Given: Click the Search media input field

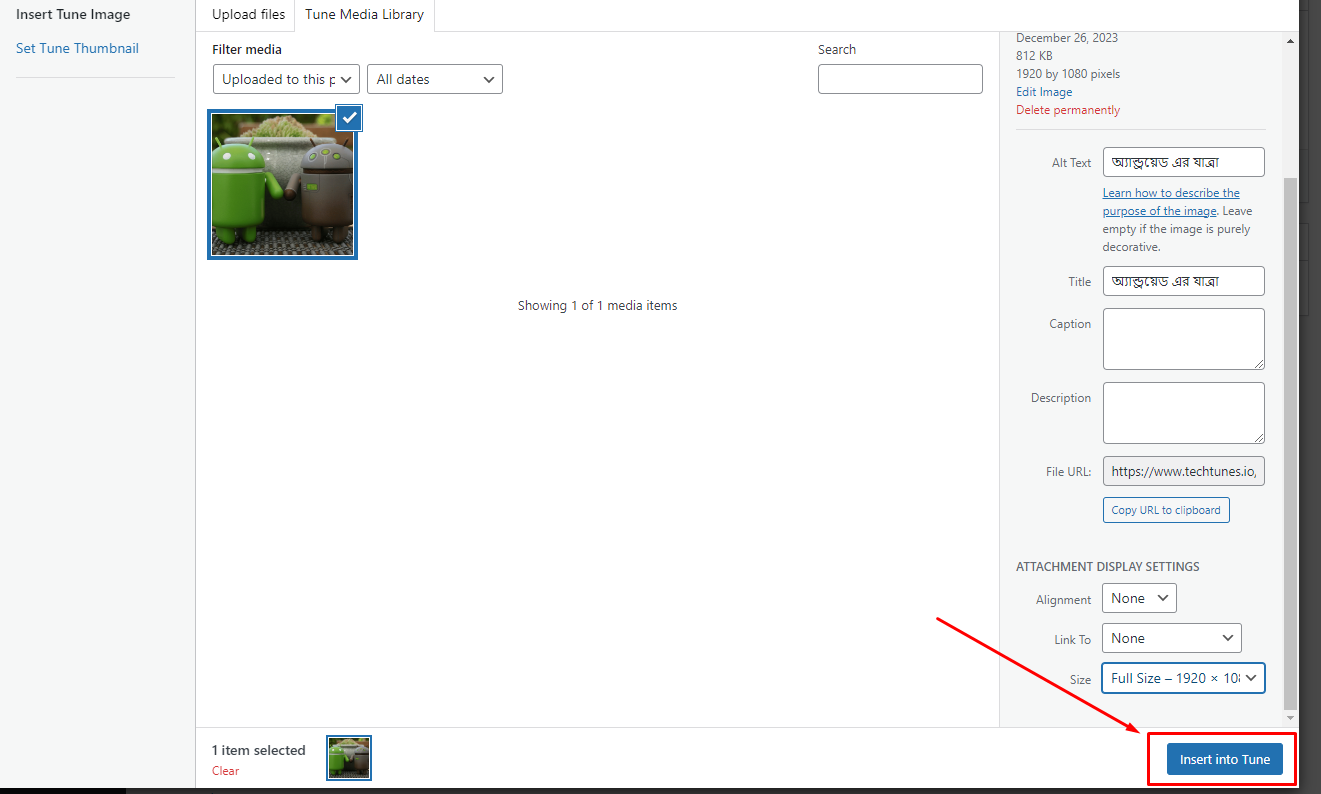Looking at the screenshot, I should 900,79.
